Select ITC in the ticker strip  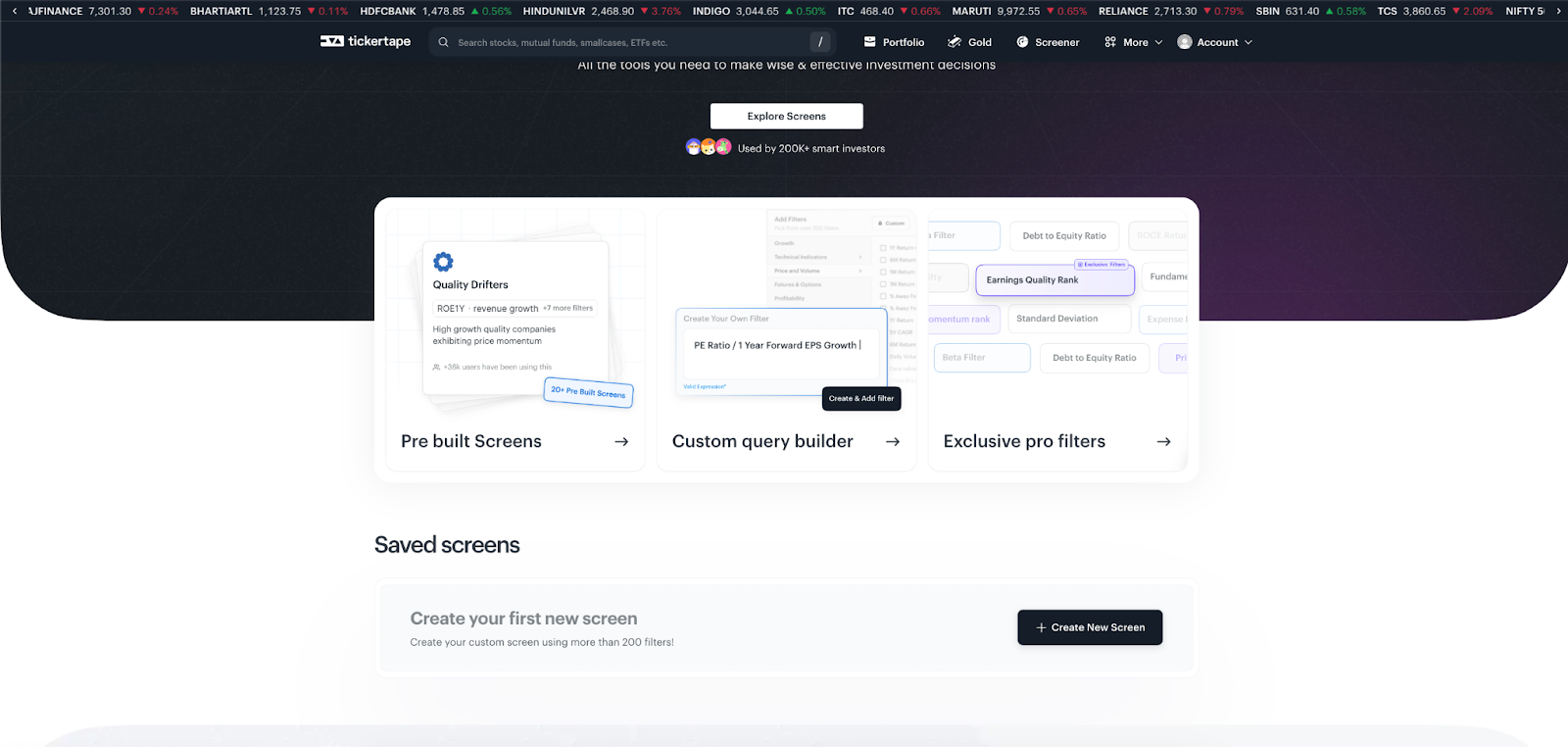[x=889, y=11]
